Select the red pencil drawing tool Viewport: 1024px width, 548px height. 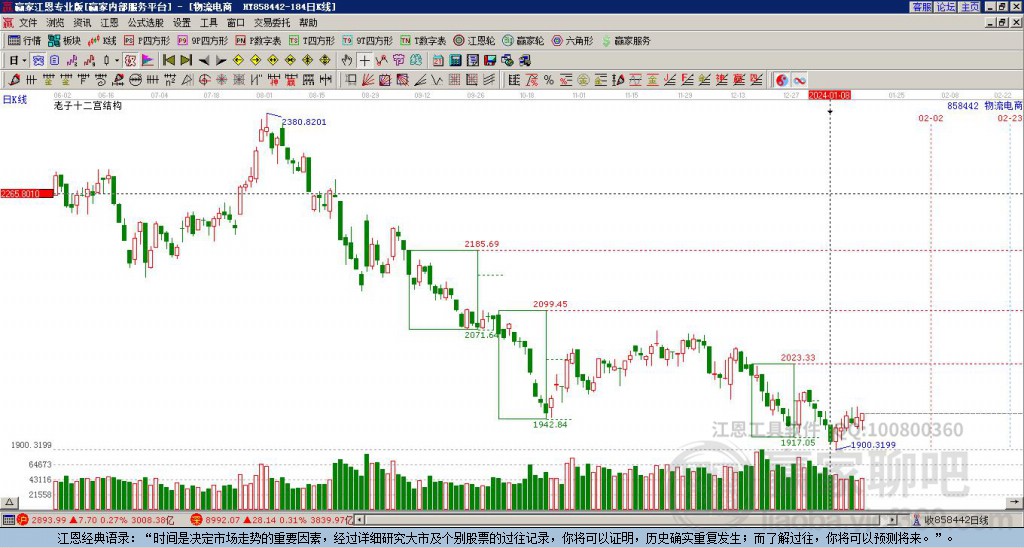coord(14,80)
